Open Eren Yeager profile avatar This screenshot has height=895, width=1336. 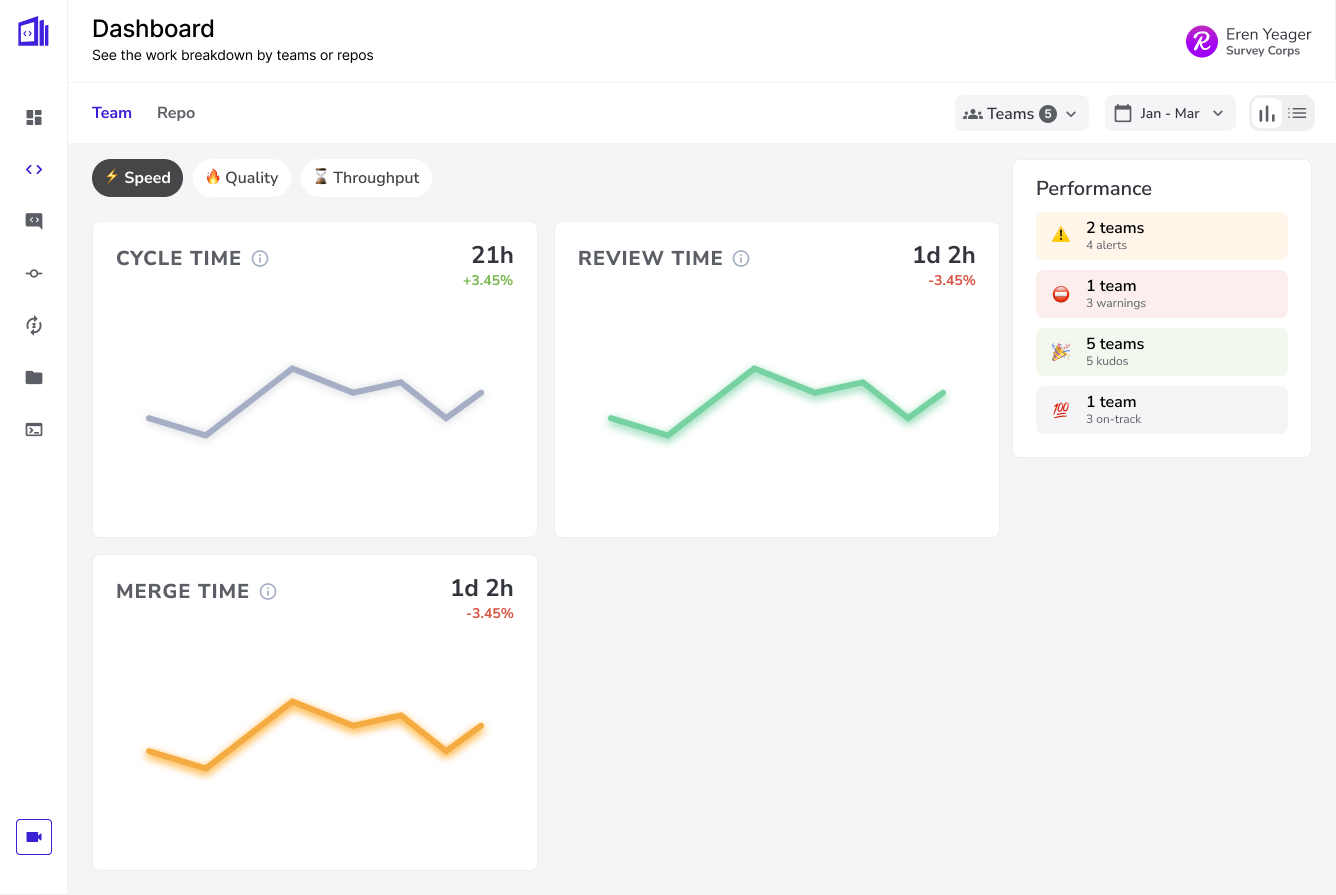click(x=1201, y=41)
